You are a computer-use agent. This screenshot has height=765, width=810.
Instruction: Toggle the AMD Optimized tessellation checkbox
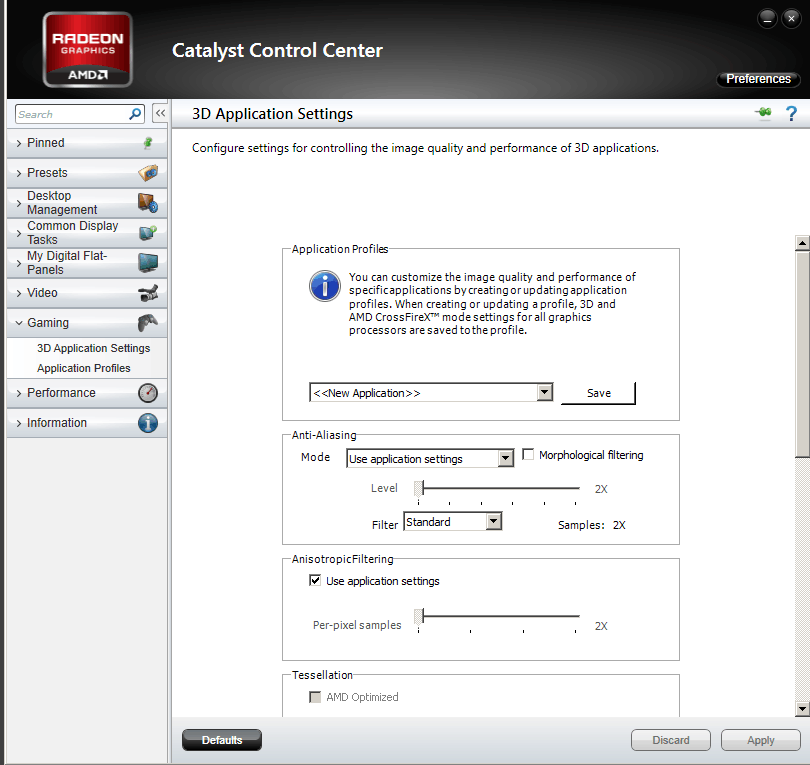pos(315,697)
